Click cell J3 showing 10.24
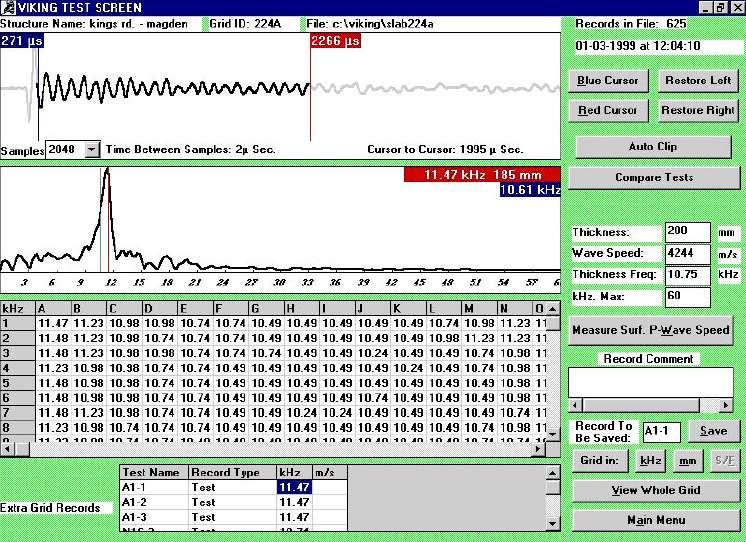The image size is (746, 542). (x=373, y=353)
